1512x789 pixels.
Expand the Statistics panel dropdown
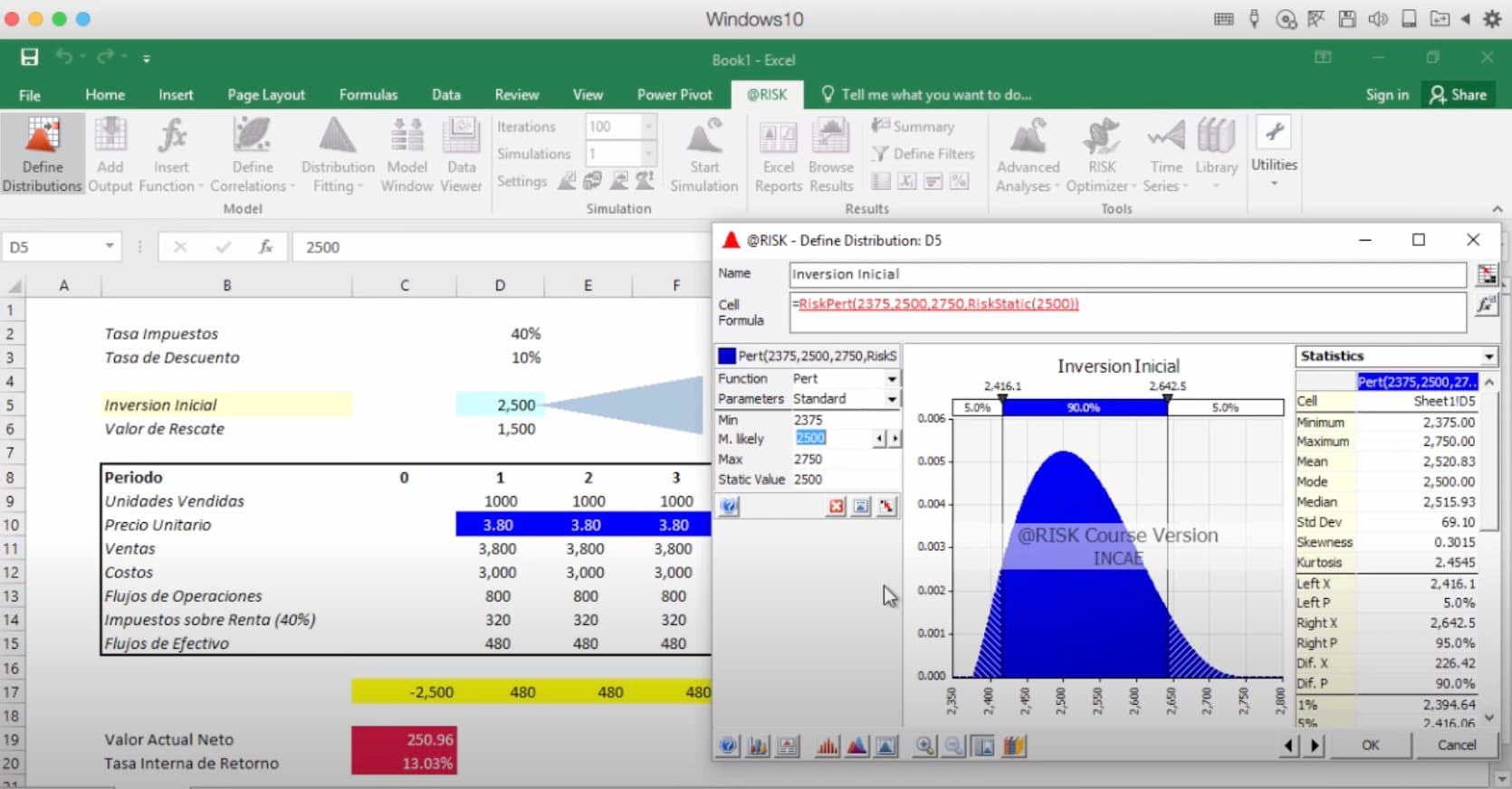[x=1488, y=356]
